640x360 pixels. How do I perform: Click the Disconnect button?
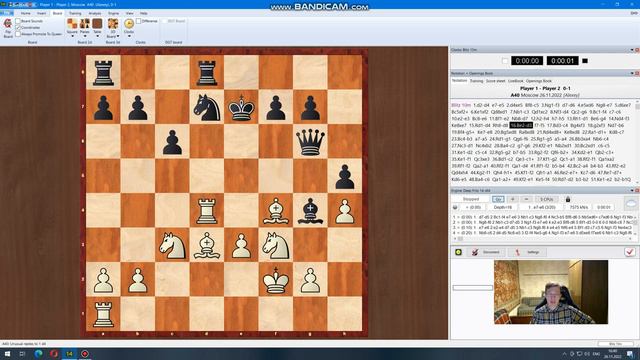pyautogui.click(x=486, y=252)
